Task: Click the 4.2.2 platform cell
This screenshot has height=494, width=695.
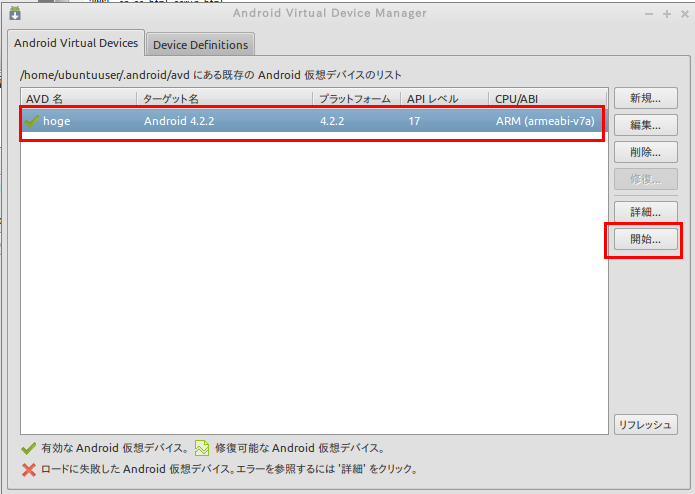Action: [332, 121]
